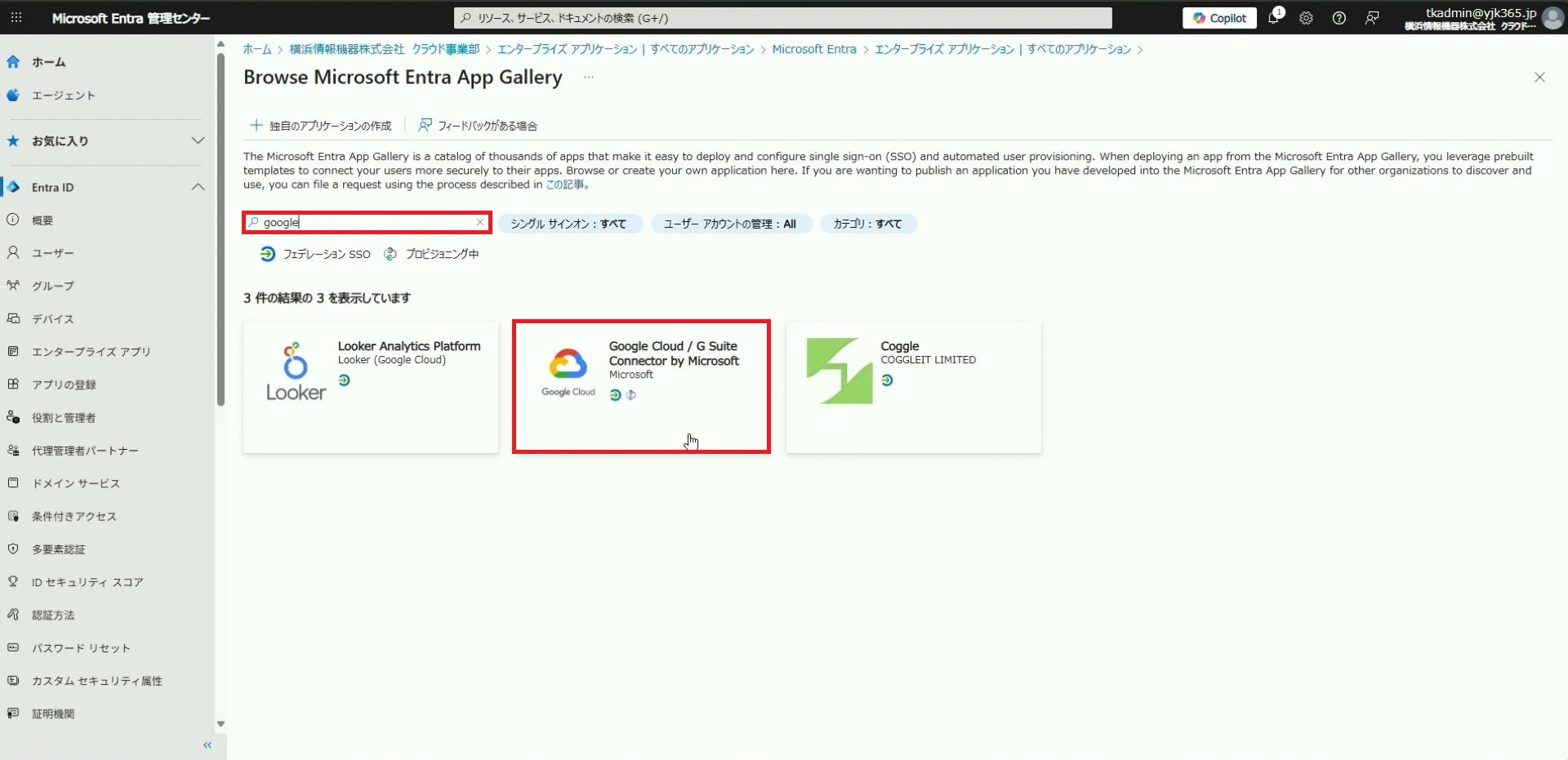This screenshot has width=1568, height=760.
Task: Expand the お気に入り section
Action: 198,140
